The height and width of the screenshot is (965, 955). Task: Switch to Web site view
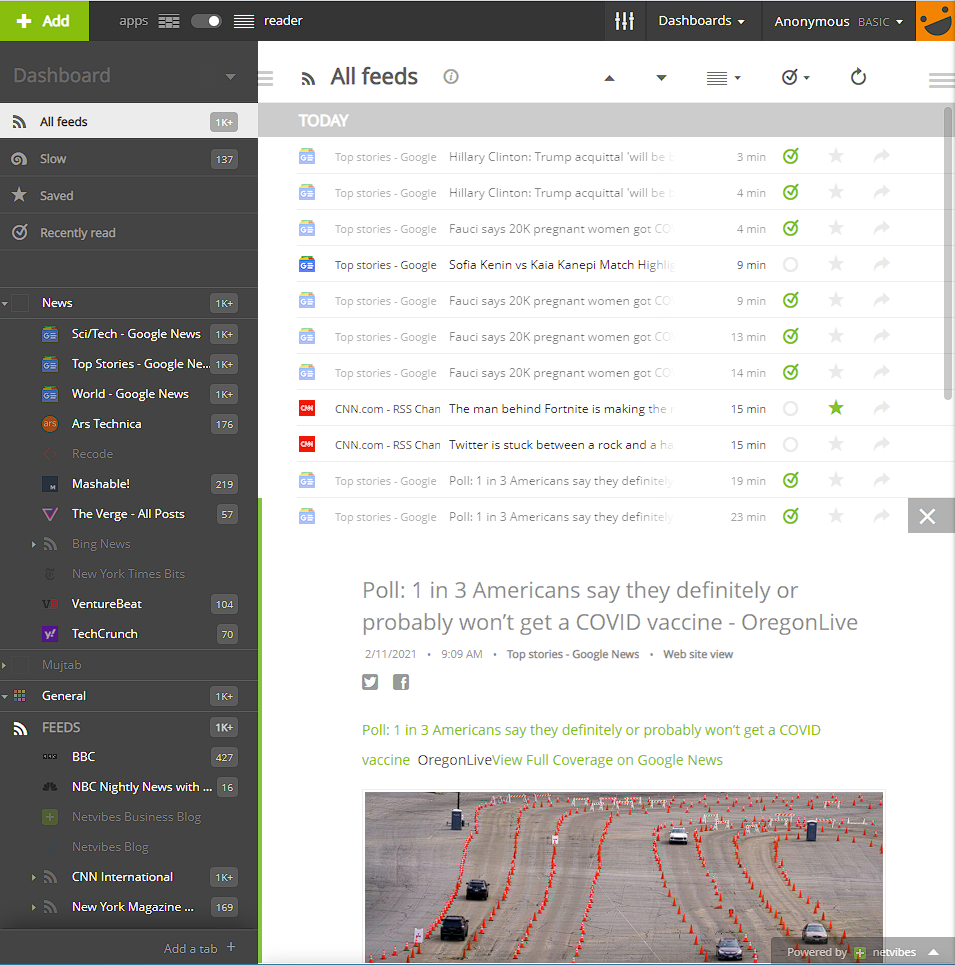(x=698, y=654)
